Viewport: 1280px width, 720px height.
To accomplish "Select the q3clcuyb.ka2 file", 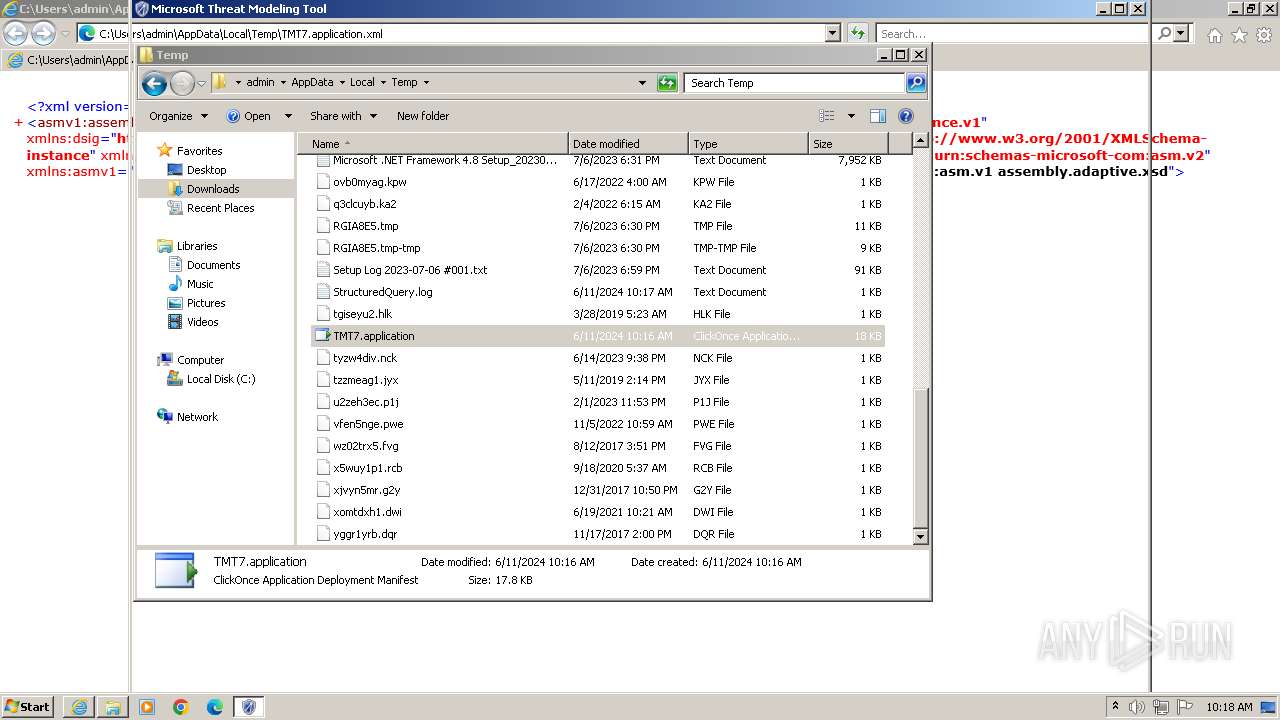I will (x=598, y=204).
